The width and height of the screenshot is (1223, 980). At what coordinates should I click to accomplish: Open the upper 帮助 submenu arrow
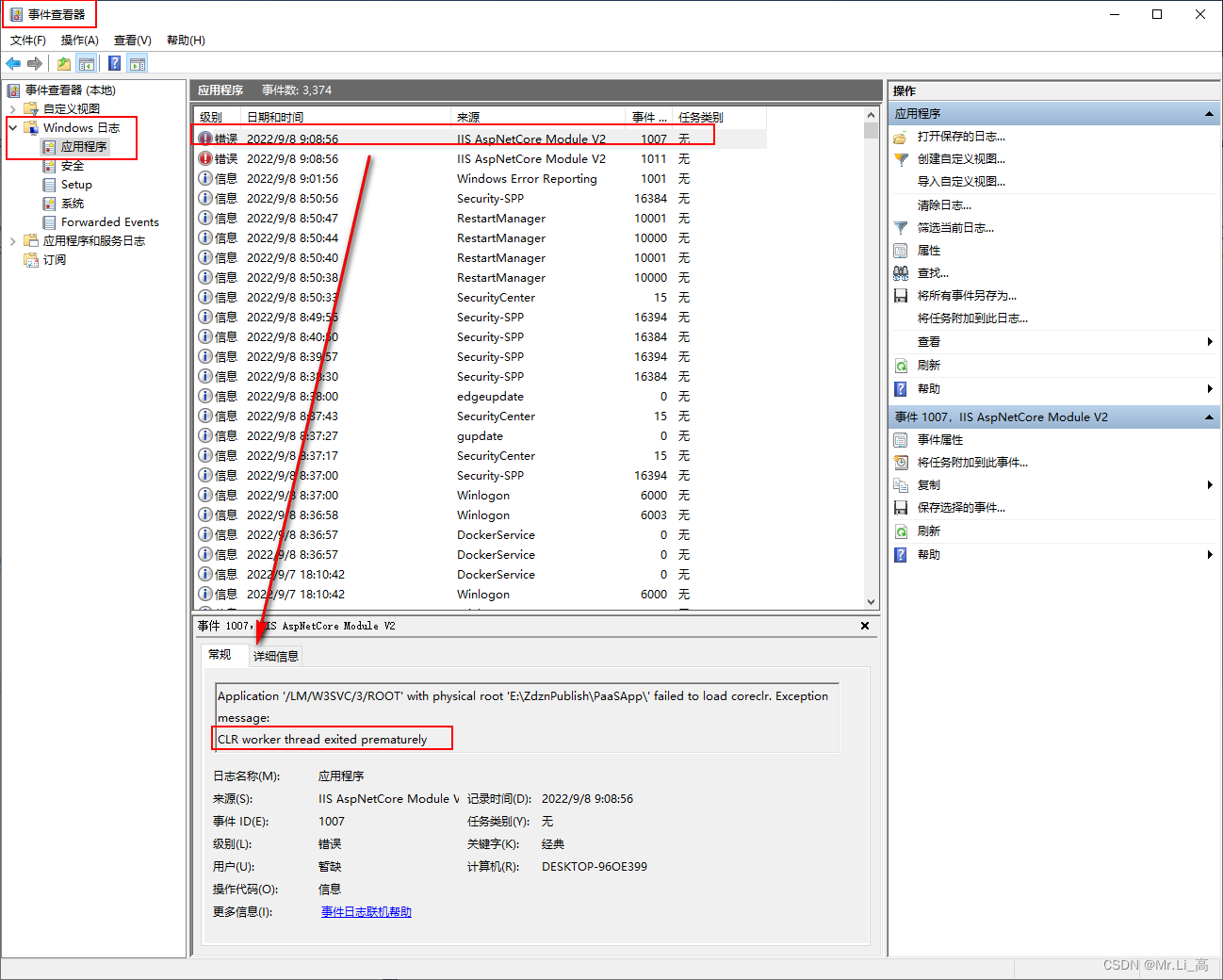point(1210,389)
